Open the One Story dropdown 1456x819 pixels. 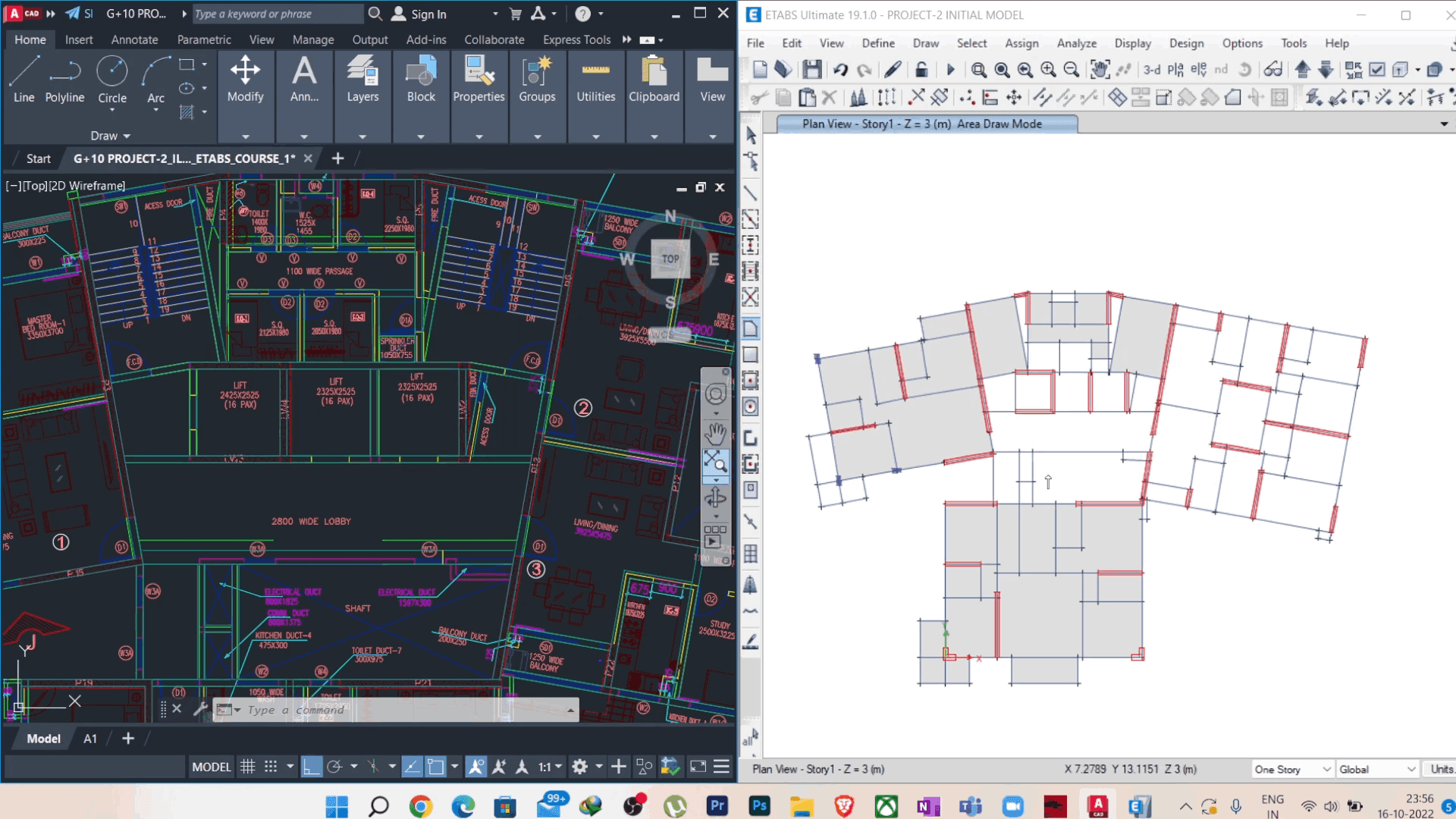1292,769
